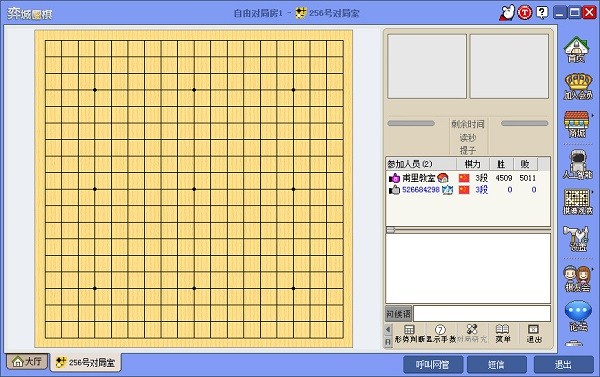This screenshot has height=377, width=600.
Task: Click the right player avatar panel
Action: click(x=509, y=67)
